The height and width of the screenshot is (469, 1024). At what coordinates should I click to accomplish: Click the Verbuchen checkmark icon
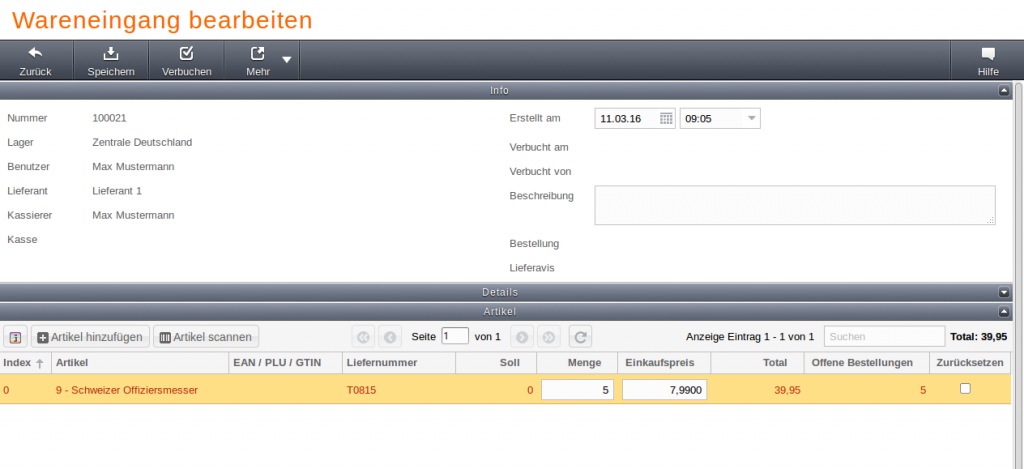click(x=186, y=54)
